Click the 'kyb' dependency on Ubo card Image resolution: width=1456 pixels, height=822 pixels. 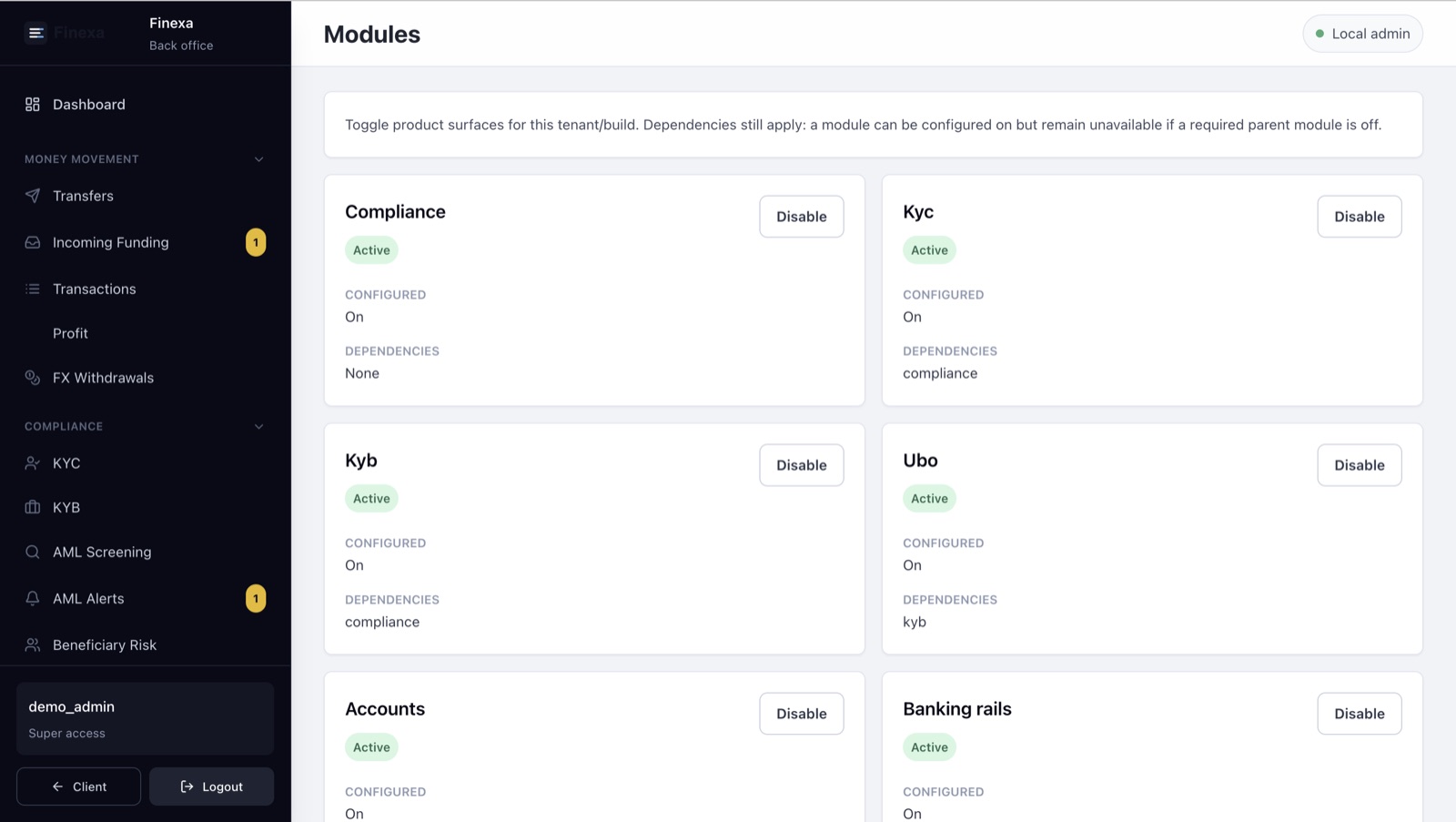(x=915, y=622)
